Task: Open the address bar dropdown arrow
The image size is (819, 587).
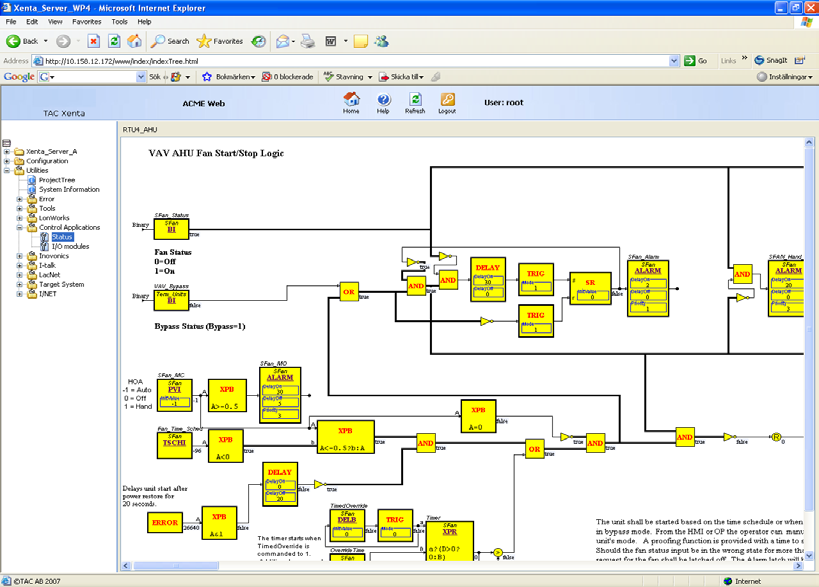Action: (x=674, y=61)
